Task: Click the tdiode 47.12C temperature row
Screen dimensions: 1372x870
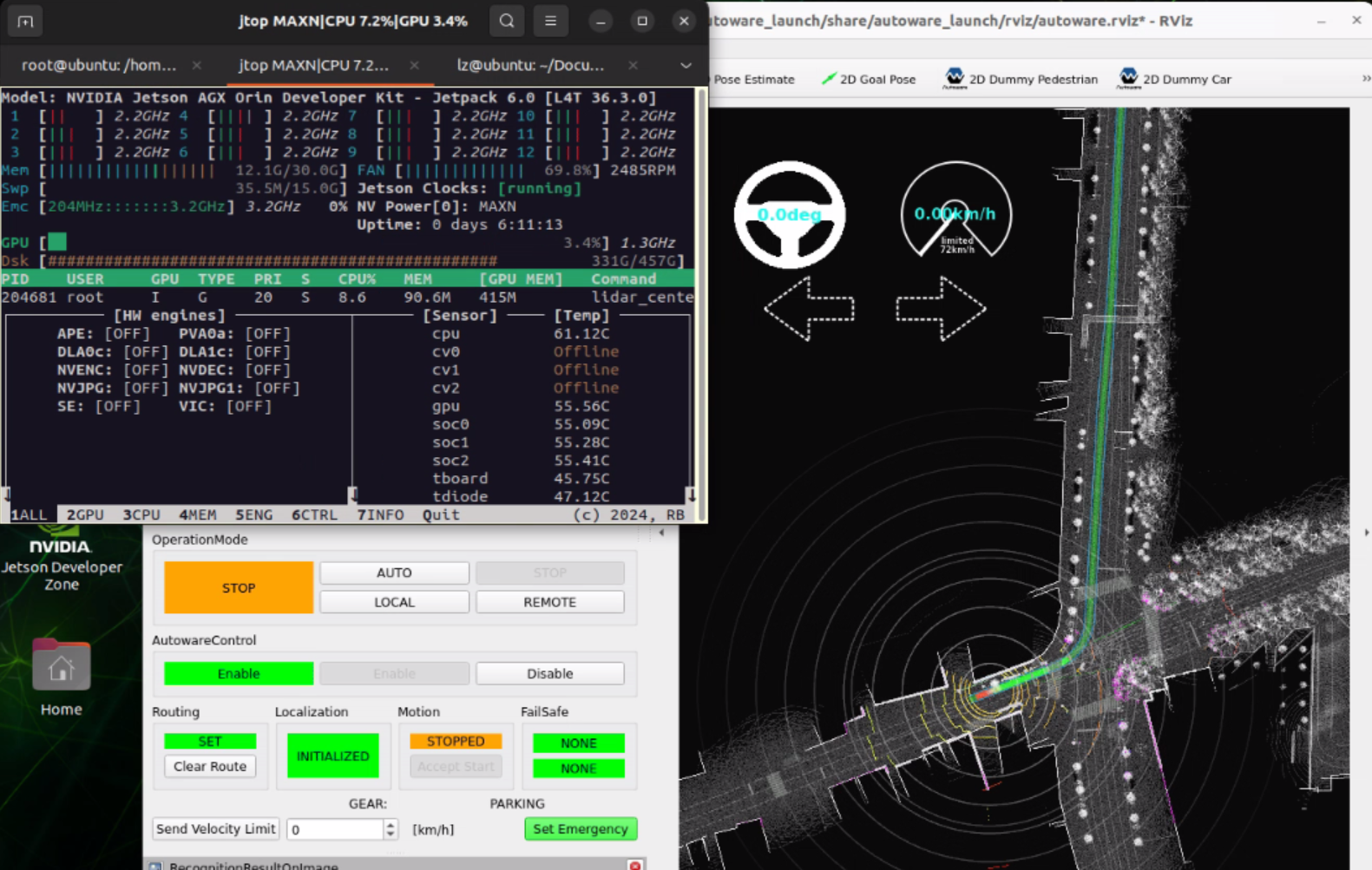Action: tap(521, 496)
